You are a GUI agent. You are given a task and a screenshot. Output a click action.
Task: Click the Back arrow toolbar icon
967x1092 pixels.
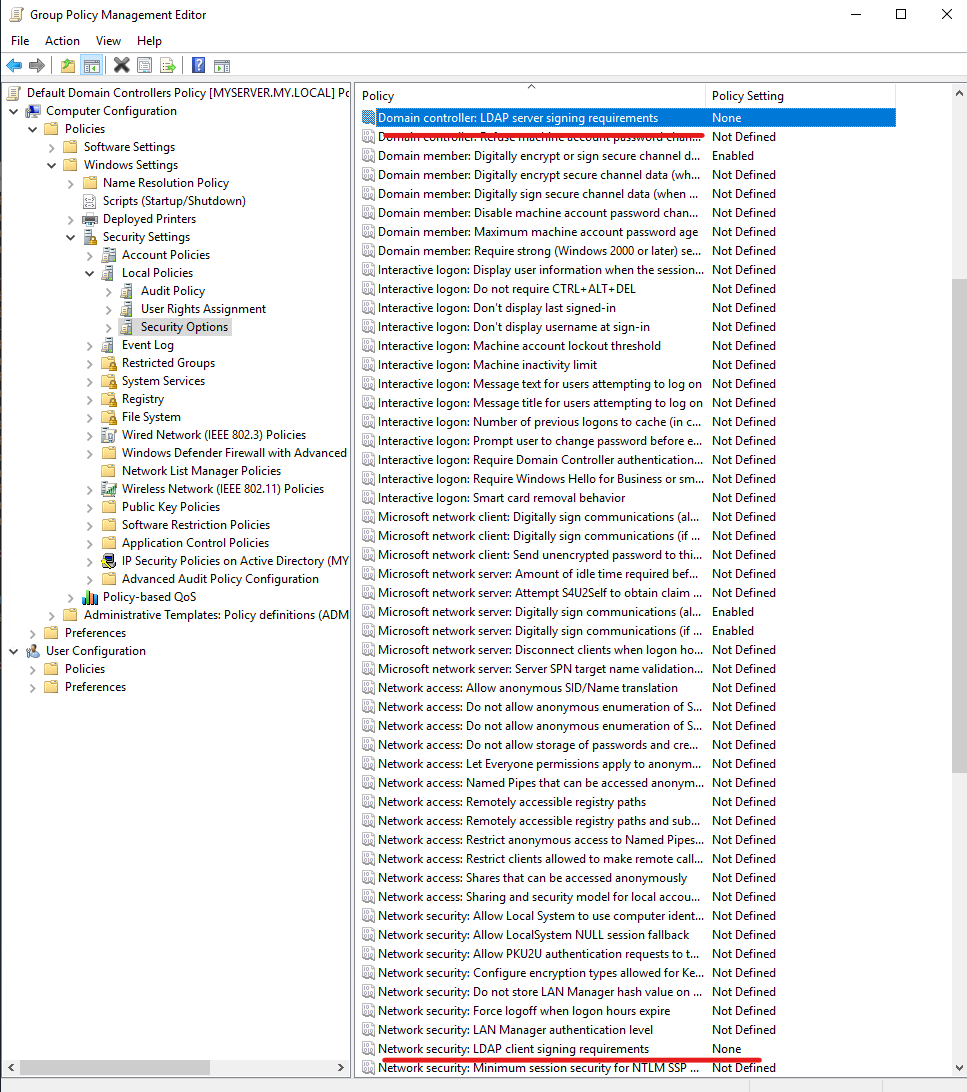point(14,66)
